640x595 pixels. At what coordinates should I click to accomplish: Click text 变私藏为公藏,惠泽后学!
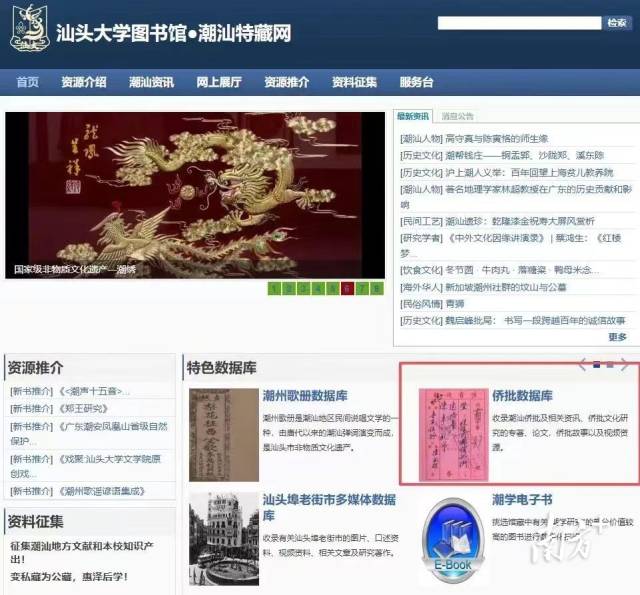pos(69,577)
